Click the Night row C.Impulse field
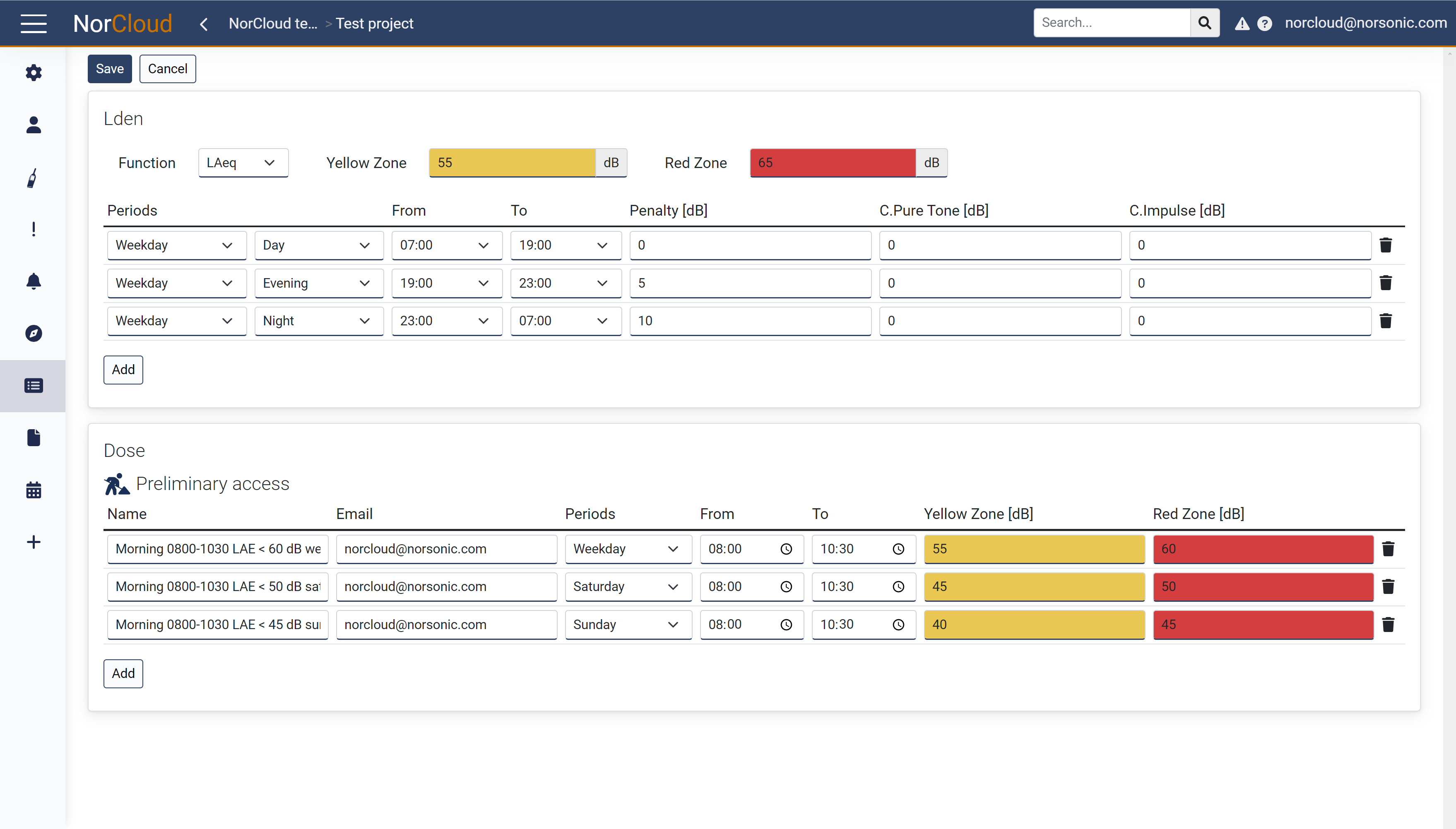The image size is (1456, 829). [1250, 321]
